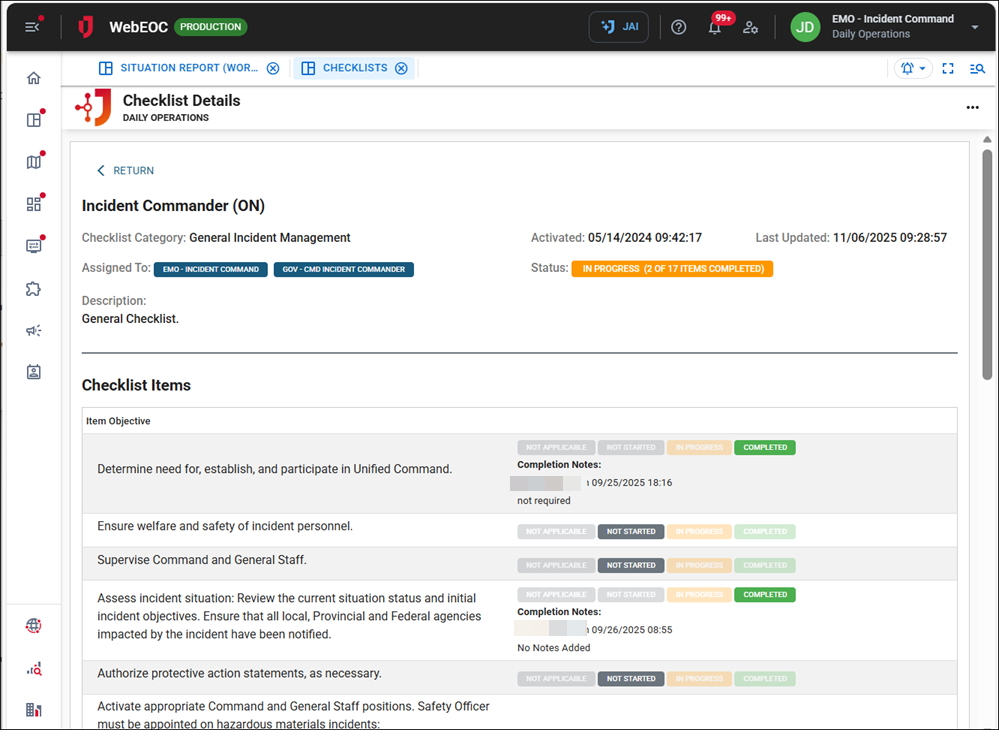Click the EMO - Incident Command tag

point(211,269)
